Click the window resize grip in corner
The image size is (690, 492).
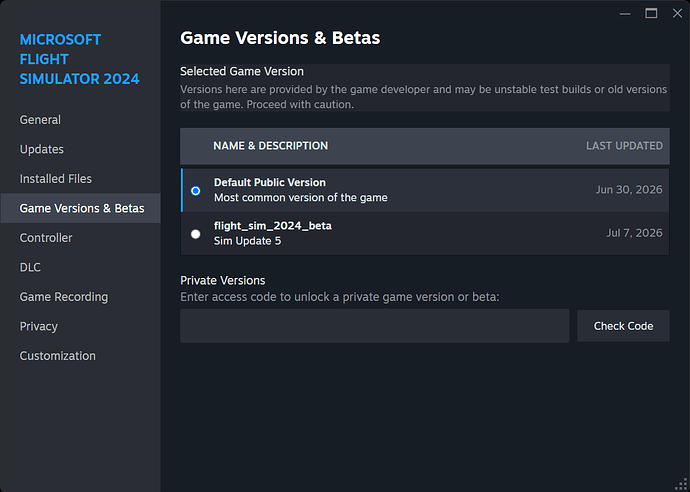[x=681, y=484]
